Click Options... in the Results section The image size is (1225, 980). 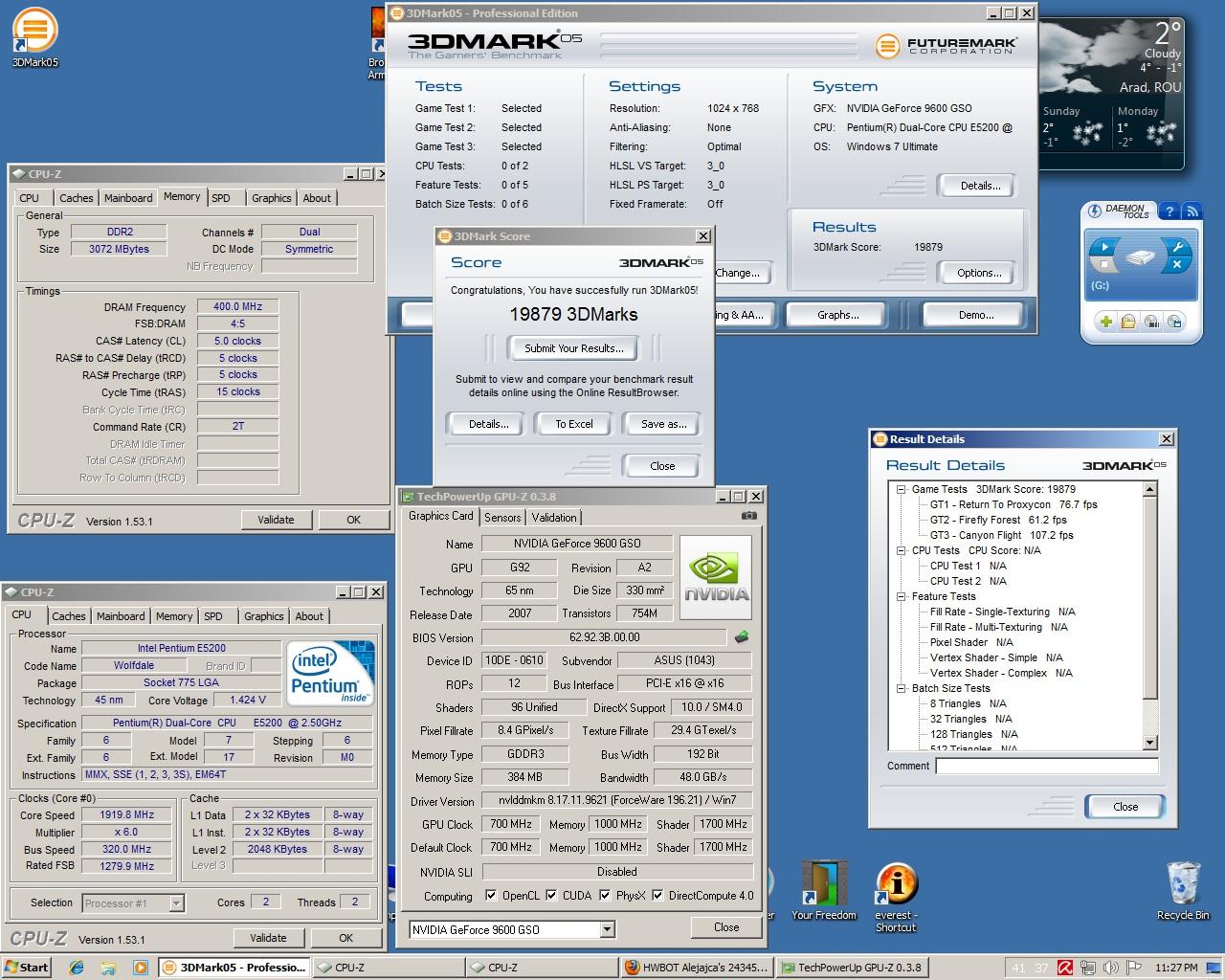coord(979,273)
